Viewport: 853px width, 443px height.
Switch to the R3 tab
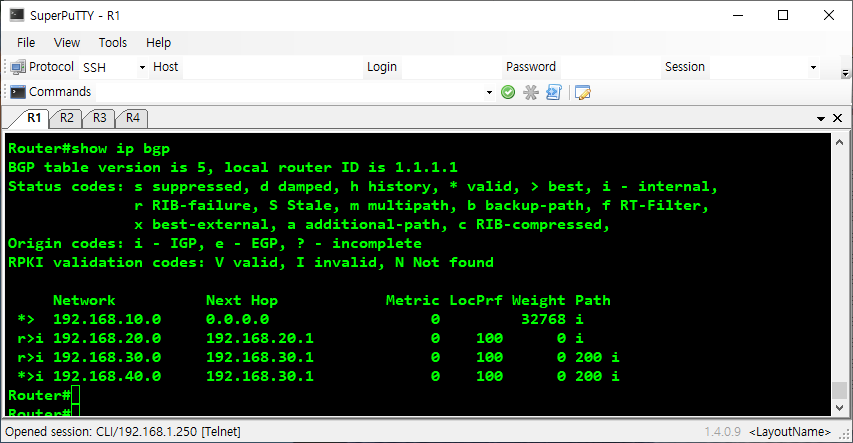[100, 118]
